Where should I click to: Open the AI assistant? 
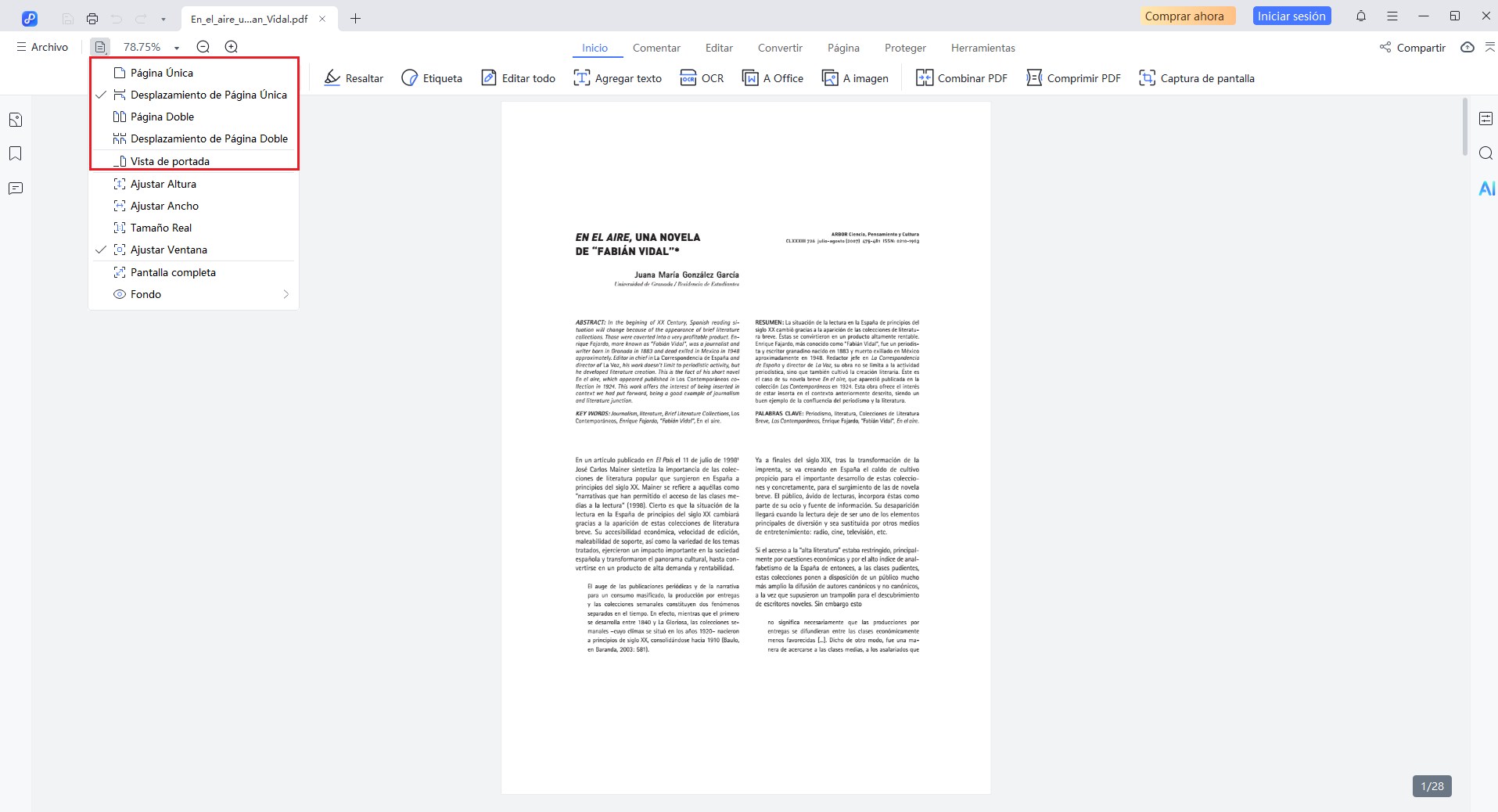1486,189
